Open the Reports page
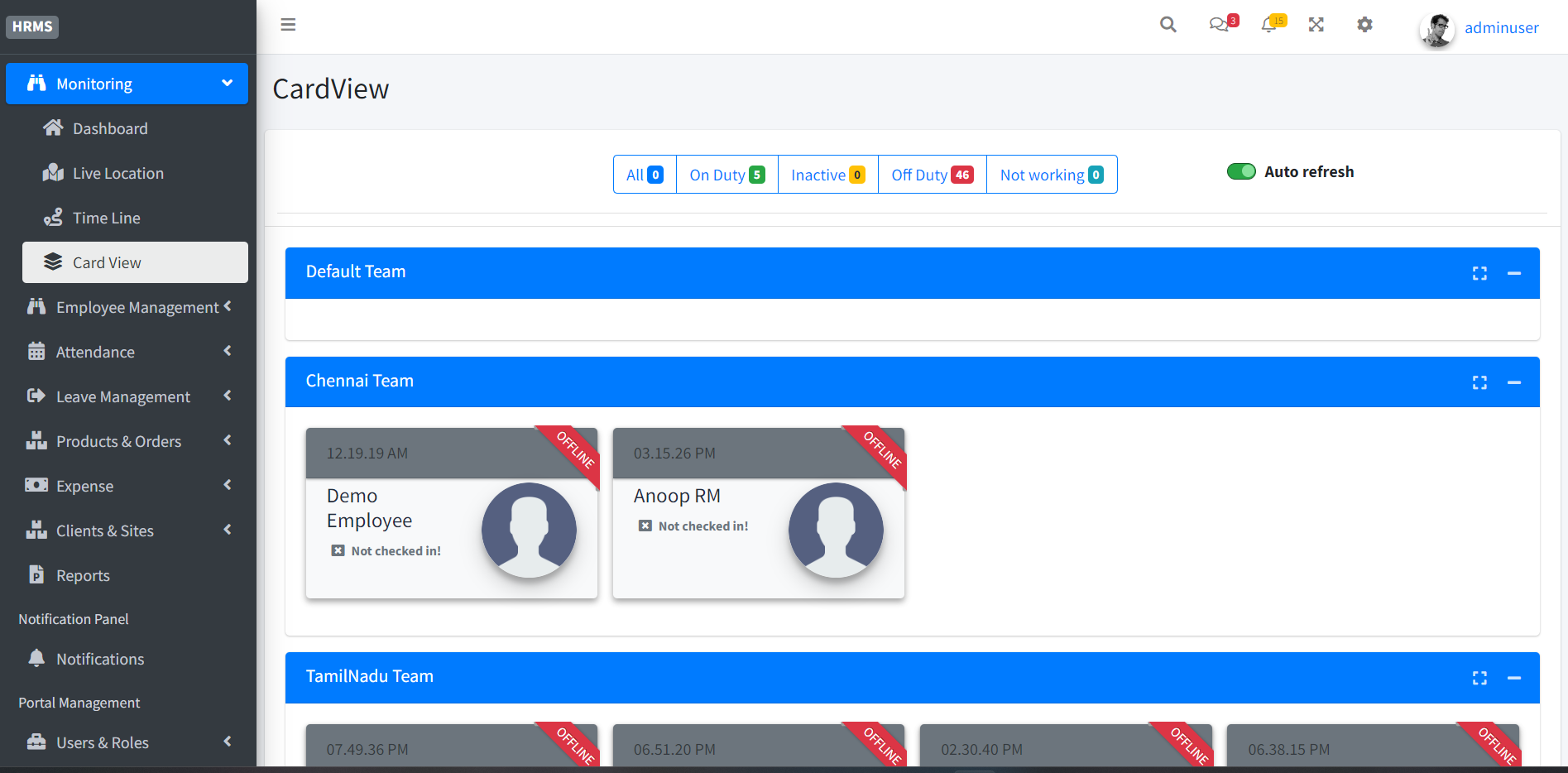The width and height of the screenshot is (1568, 773). 83,575
